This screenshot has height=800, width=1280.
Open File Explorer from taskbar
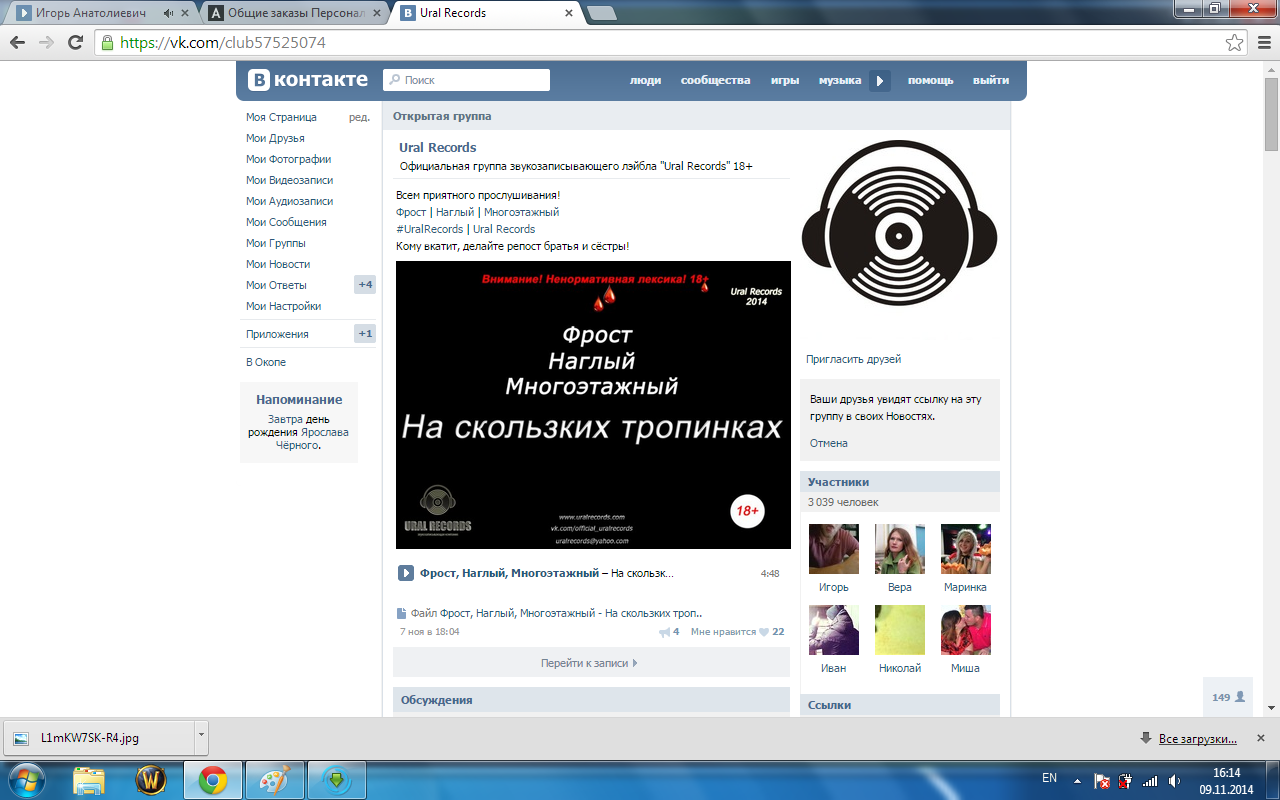pyautogui.click(x=89, y=780)
